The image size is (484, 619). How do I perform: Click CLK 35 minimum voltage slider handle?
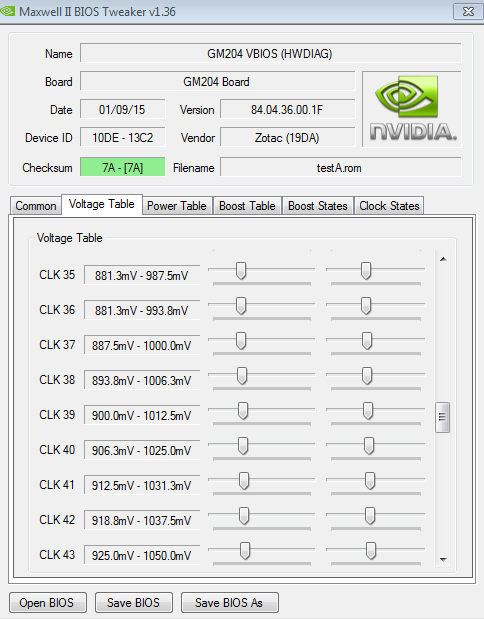pyautogui.click(x=241, y=271)
